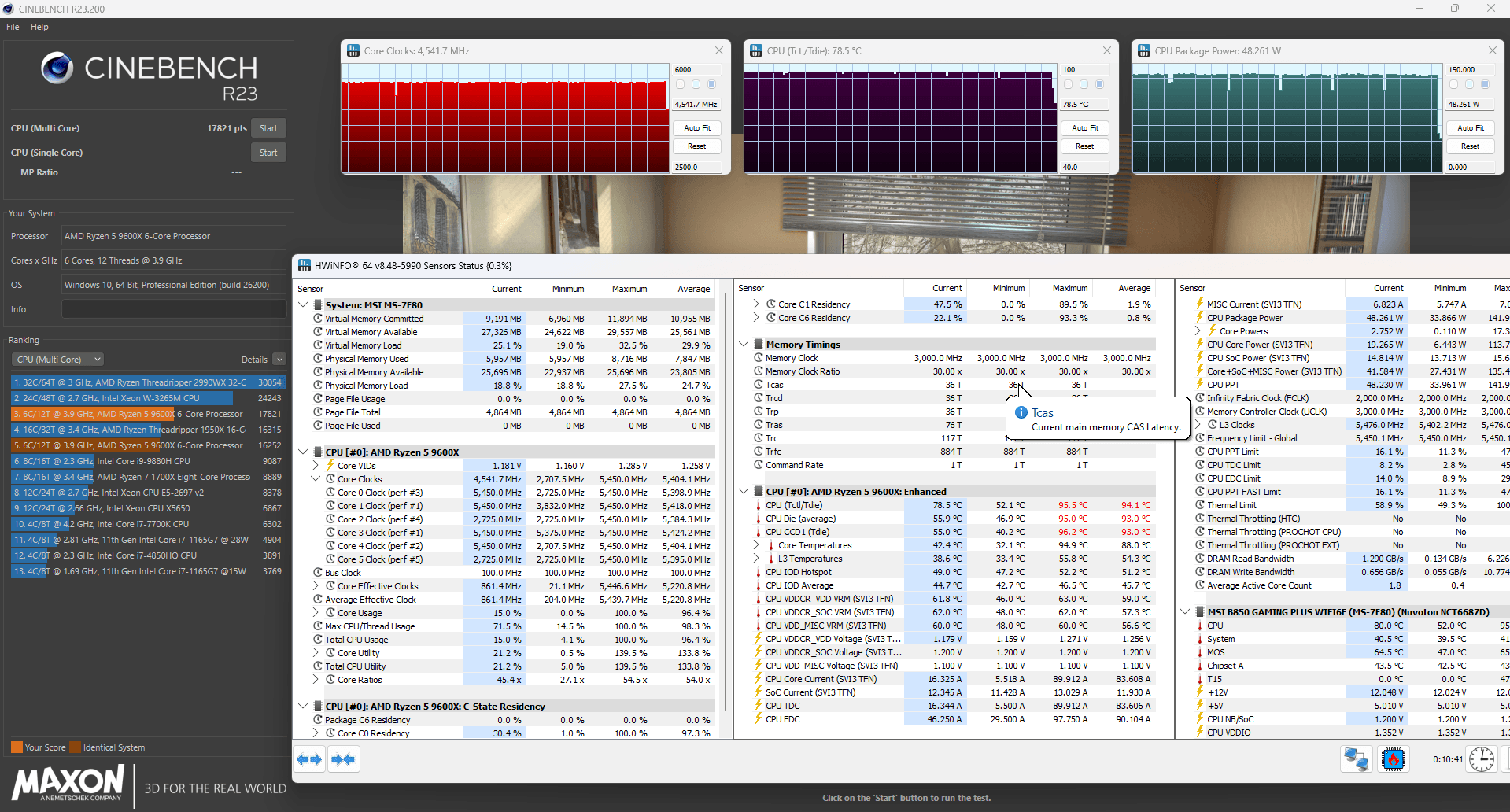1510x812 pixels.
Task: Click the lightning icon beside +12V sensor
Action: pos(1200,692)
